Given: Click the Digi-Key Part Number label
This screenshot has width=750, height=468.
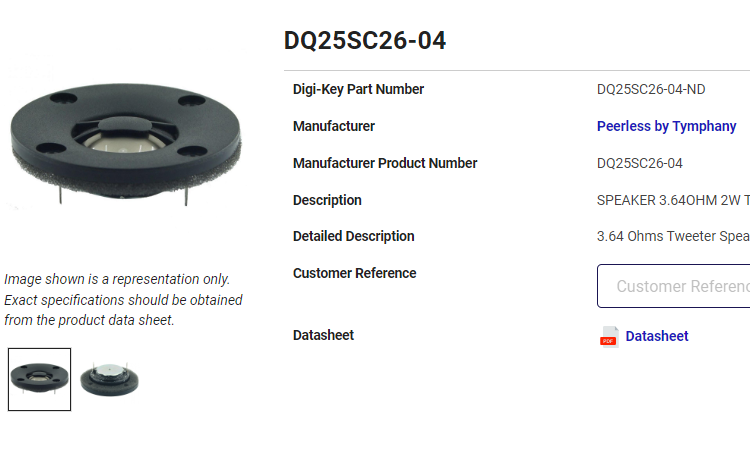Looking at the screenshot, I should pyautogui.click(x=358, y=89).
